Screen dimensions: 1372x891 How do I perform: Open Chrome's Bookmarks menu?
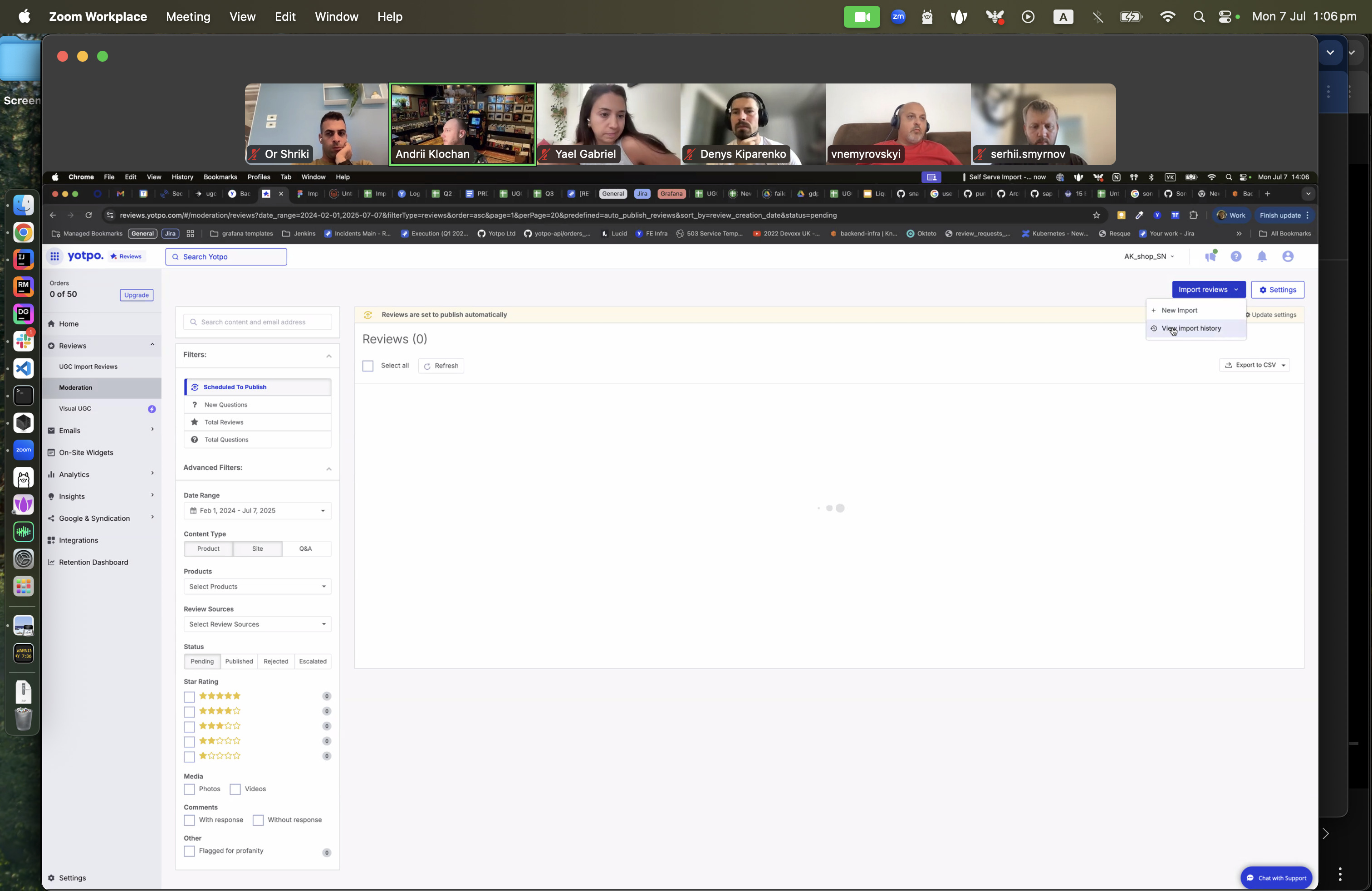coord(220,177)
